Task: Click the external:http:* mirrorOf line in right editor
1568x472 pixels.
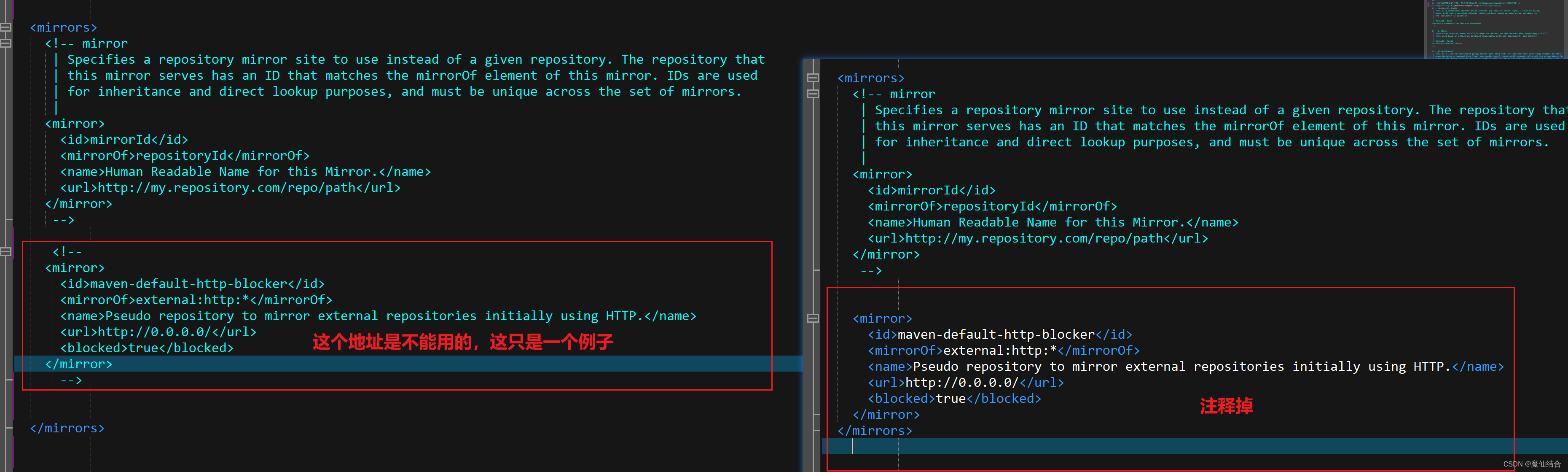Action: pyautogui.click(x=1004, y=350)
